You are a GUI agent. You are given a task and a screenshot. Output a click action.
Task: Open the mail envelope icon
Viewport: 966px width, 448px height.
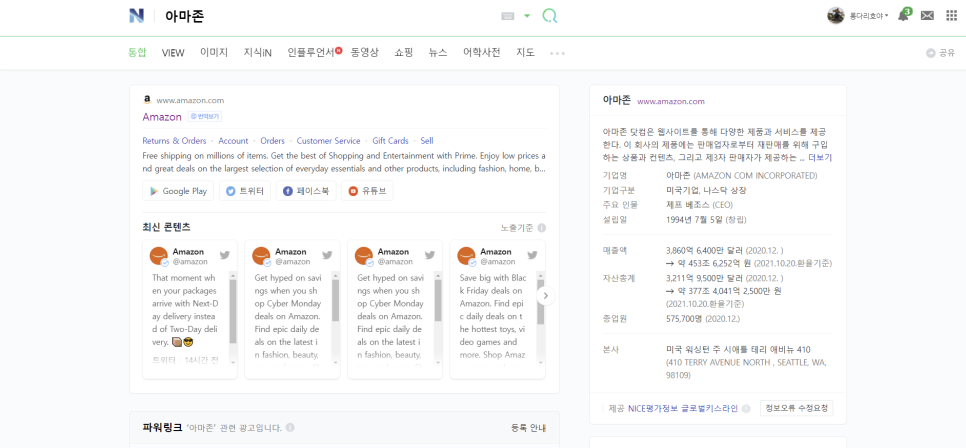click(927, 16)
